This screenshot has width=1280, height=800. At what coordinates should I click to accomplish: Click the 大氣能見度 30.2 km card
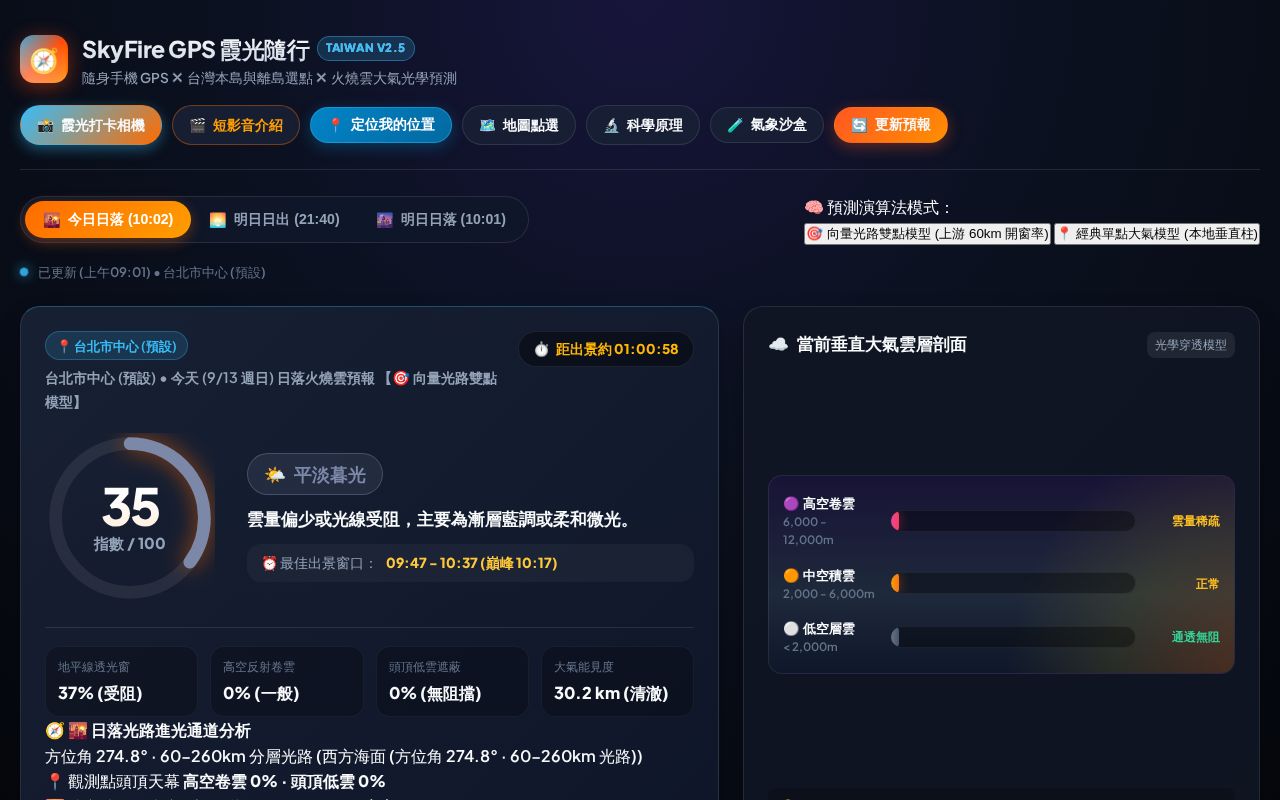pos(617,681)
